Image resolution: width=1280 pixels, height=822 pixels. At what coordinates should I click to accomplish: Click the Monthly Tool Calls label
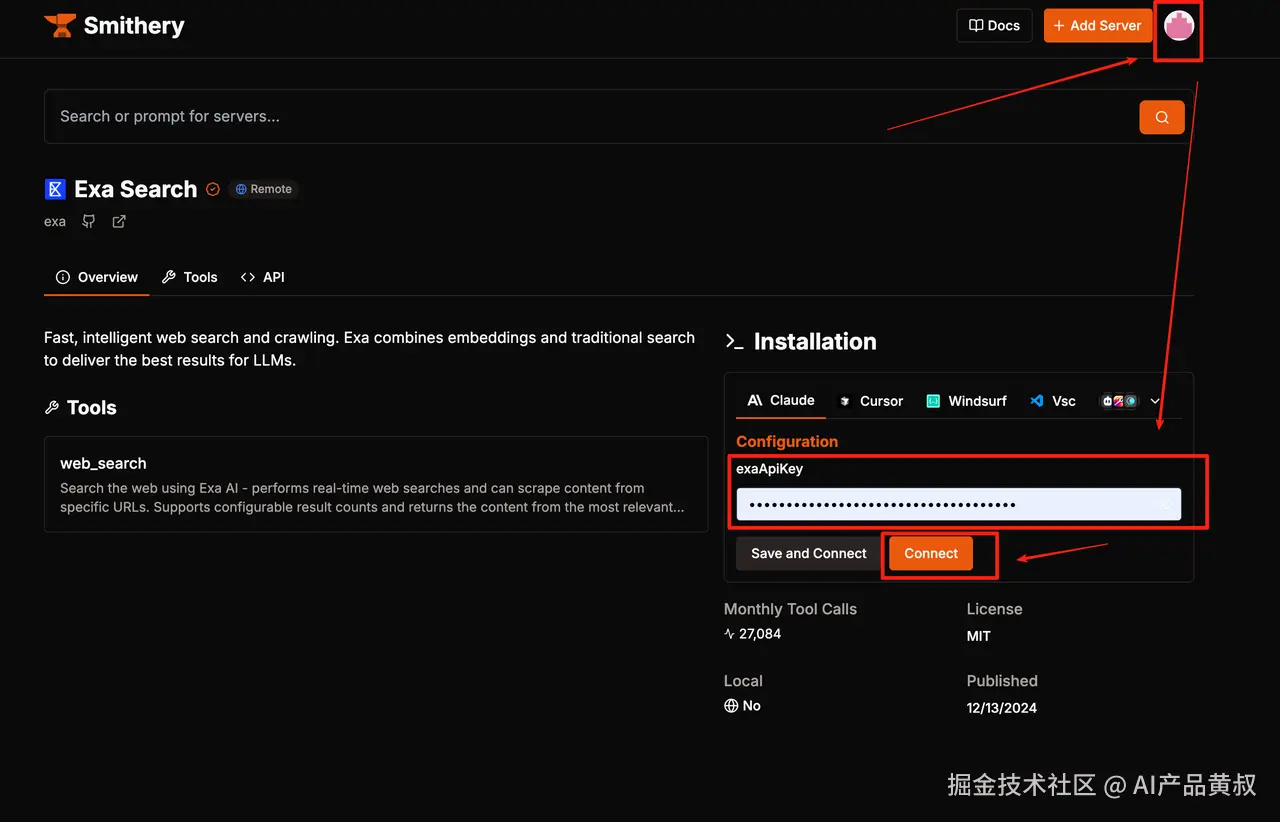click(x=790, y=609)
